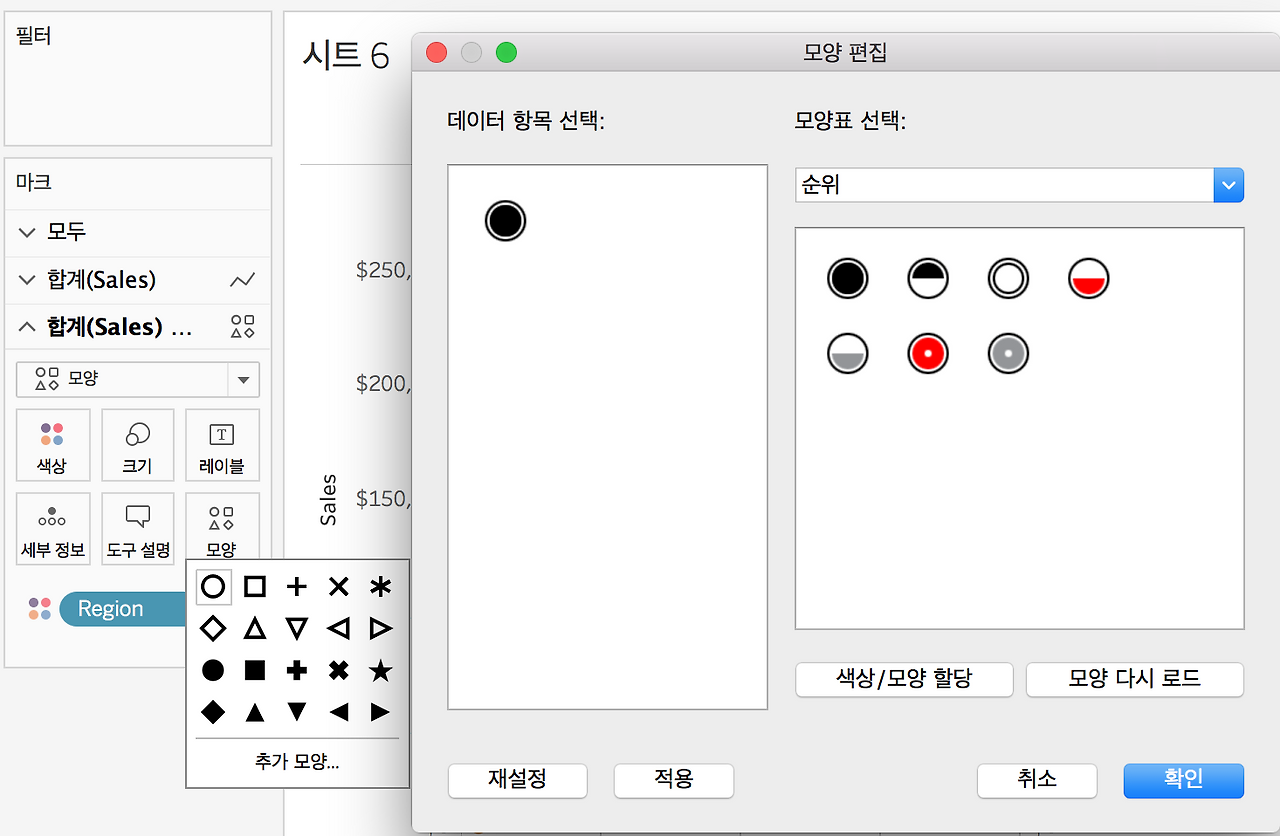Select the Region pill on marks card

124,609
